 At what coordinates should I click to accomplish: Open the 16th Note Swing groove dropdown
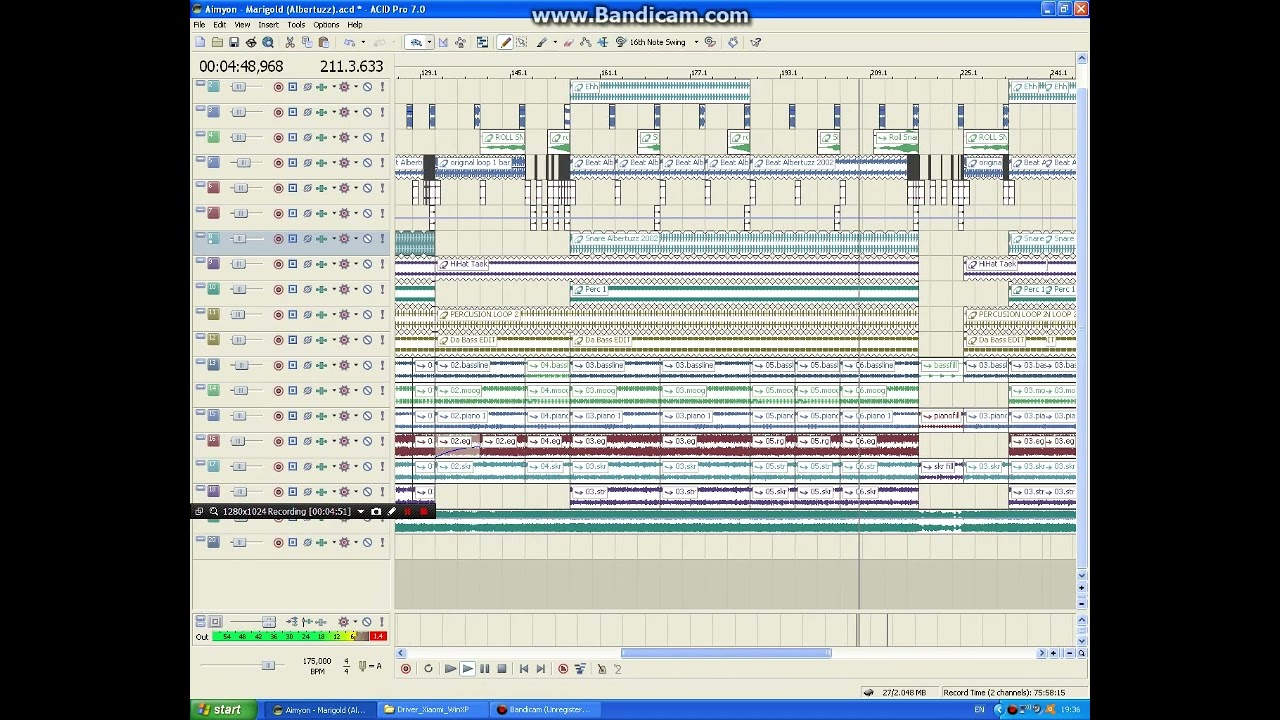tap(696, 42)
